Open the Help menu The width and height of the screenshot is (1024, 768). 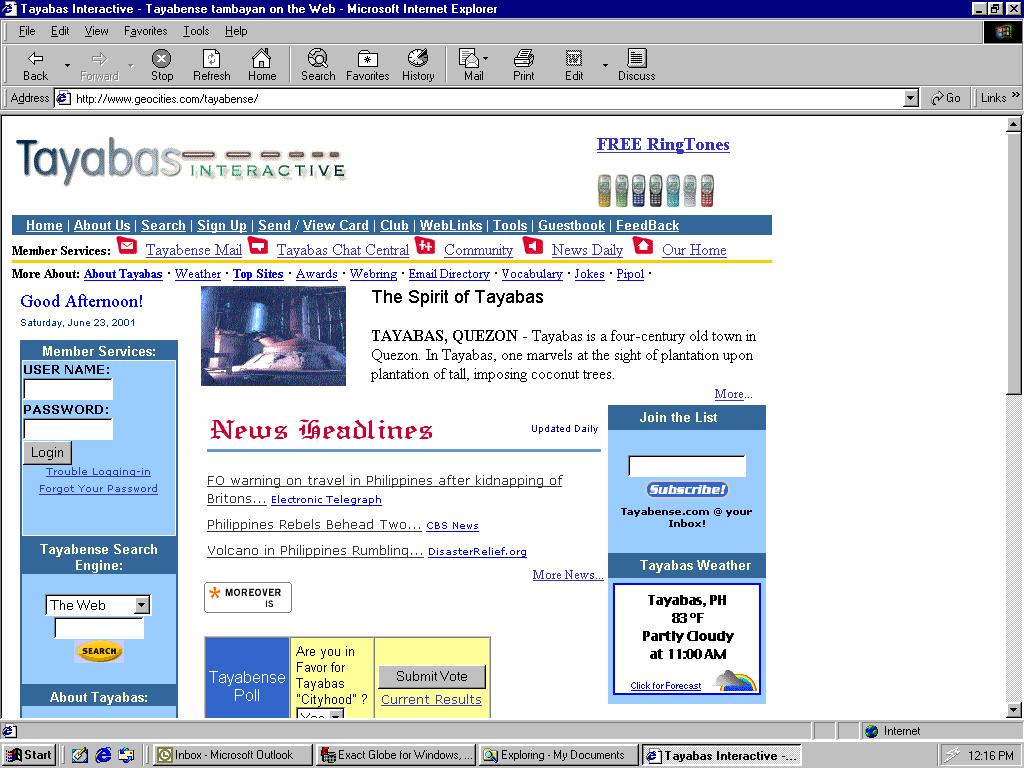tap(236, 31)
